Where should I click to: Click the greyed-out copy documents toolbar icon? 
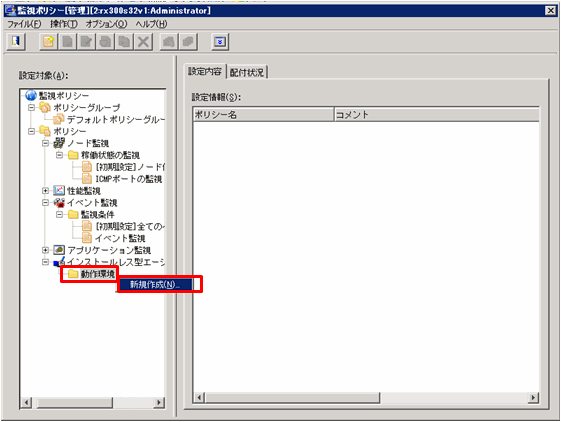[x=124, y=42]
